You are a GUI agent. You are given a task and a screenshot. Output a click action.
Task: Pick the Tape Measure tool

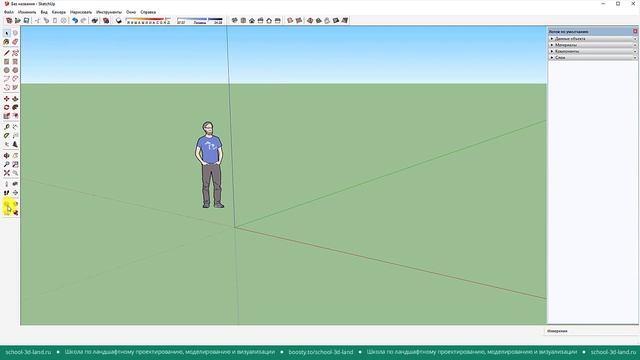click(x=7, y=127)
